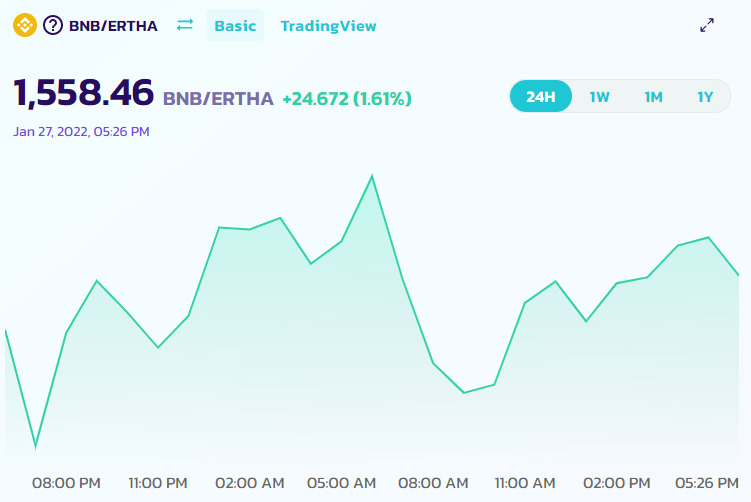Click the BNB/ERTHA pair title
This screenshot has height=502, width=751.
click(113, 26)
